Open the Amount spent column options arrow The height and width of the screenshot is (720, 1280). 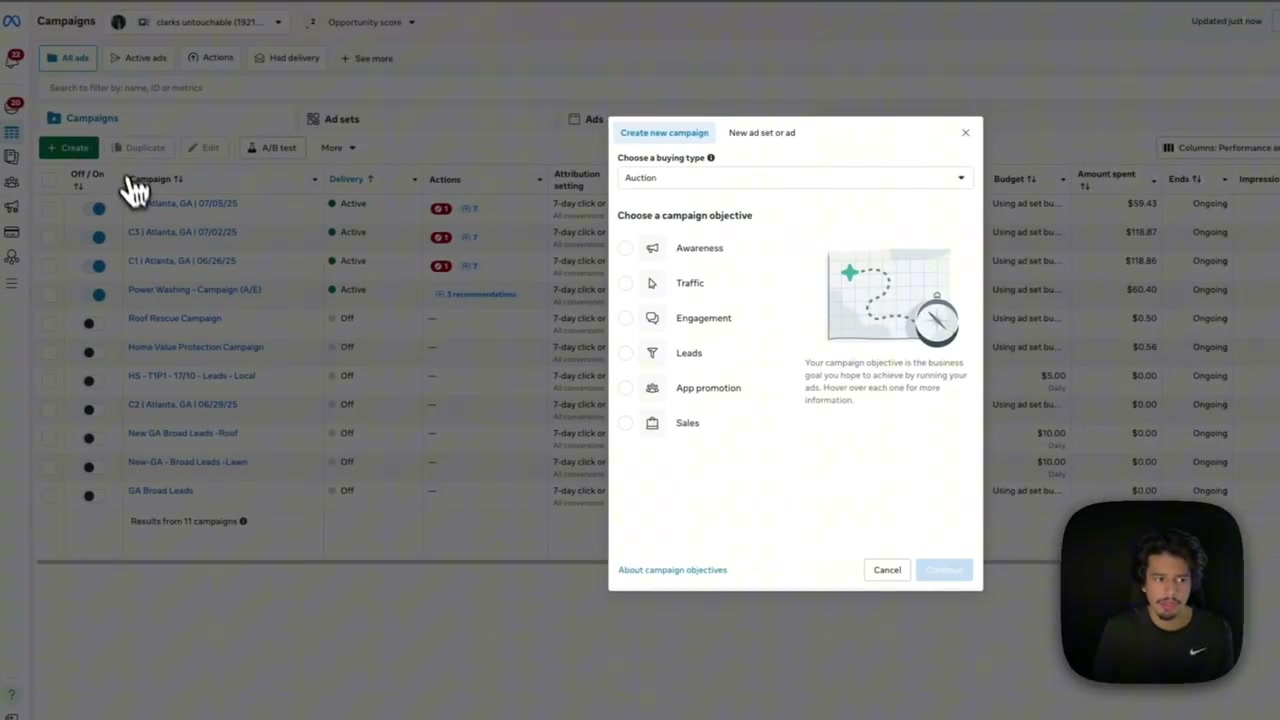coord(1153,181)
